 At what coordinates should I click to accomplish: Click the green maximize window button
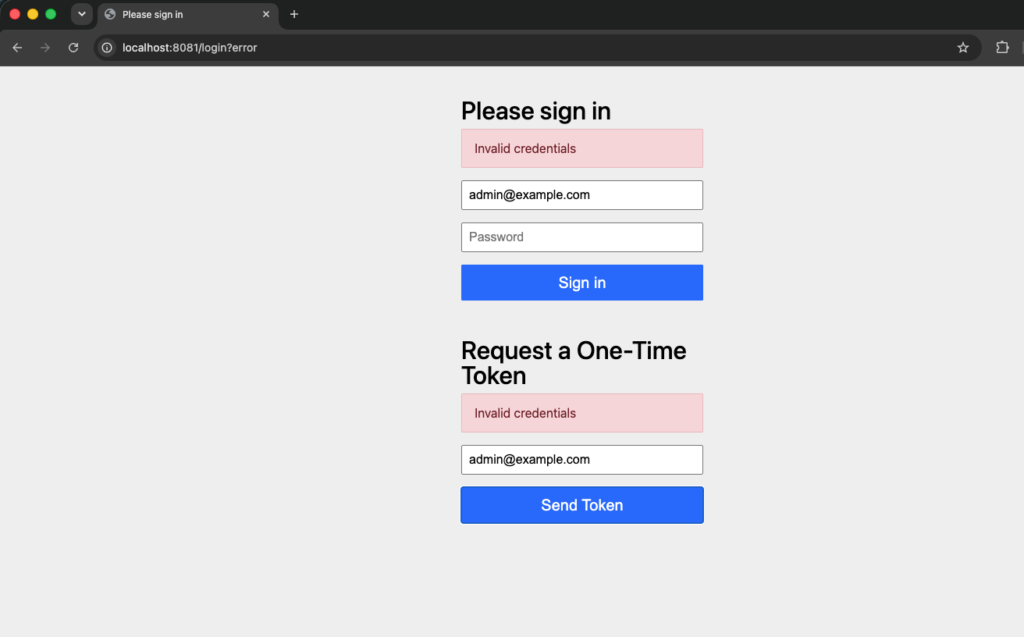click(x=51, y=14)
